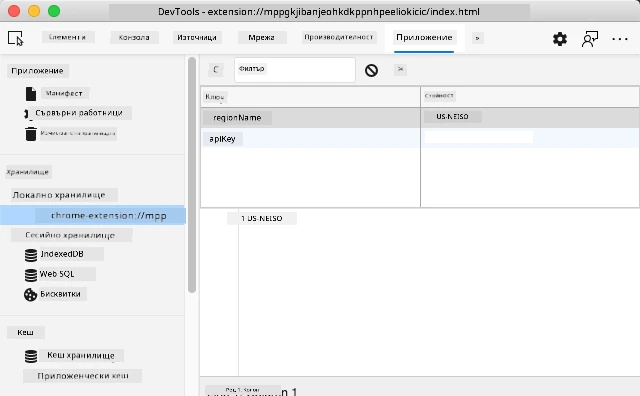
Task: Activate the inspect element picker icon
Action: pos(16,38)
